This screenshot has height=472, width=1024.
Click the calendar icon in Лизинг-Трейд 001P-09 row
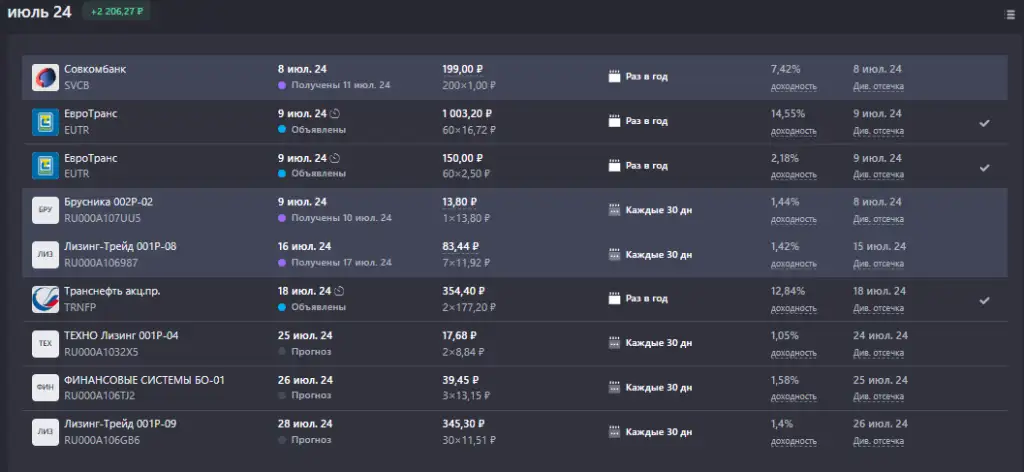coord(614,432)
